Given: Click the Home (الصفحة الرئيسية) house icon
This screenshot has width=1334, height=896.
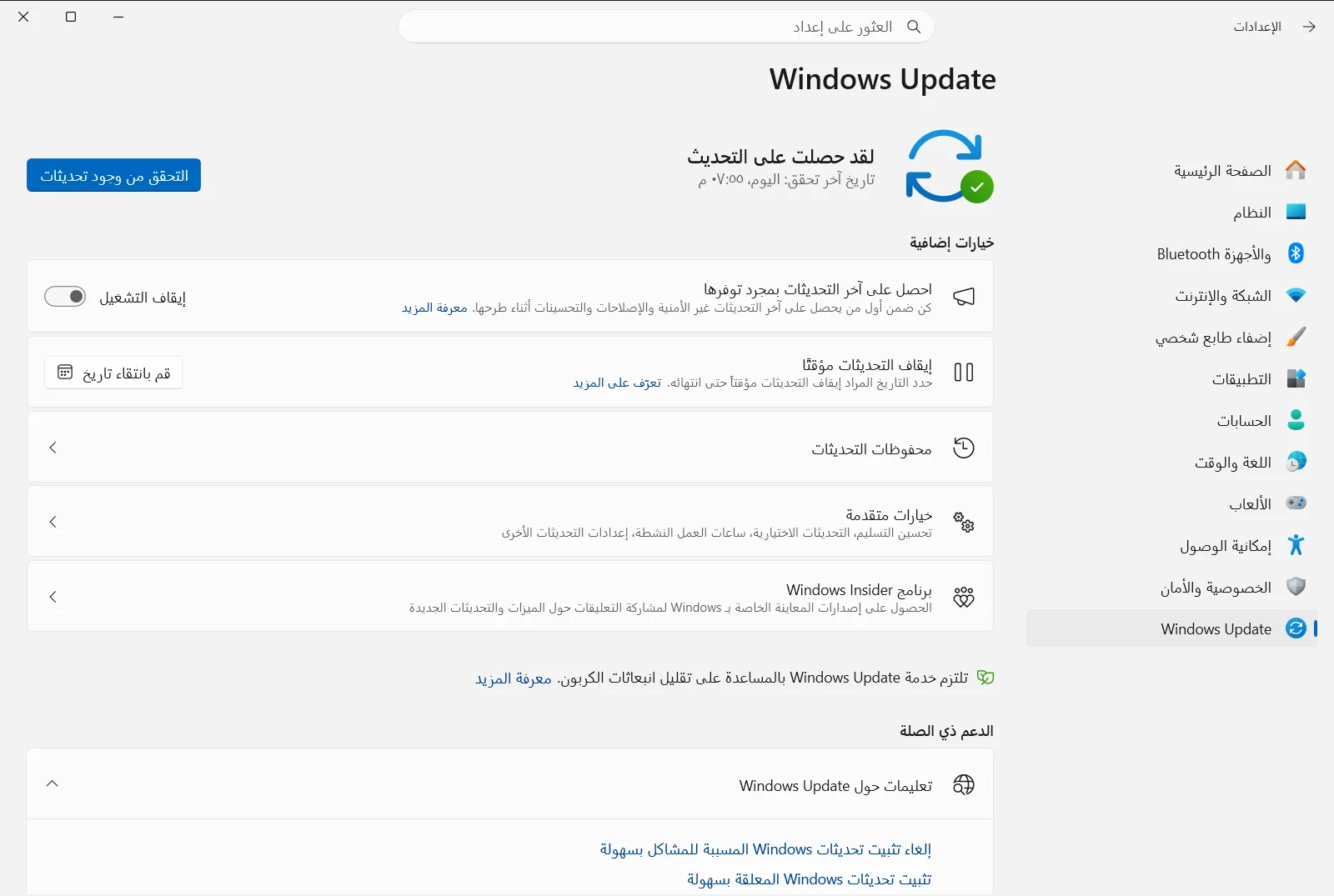Looking at the screenshot, I should pos(1296,170).
